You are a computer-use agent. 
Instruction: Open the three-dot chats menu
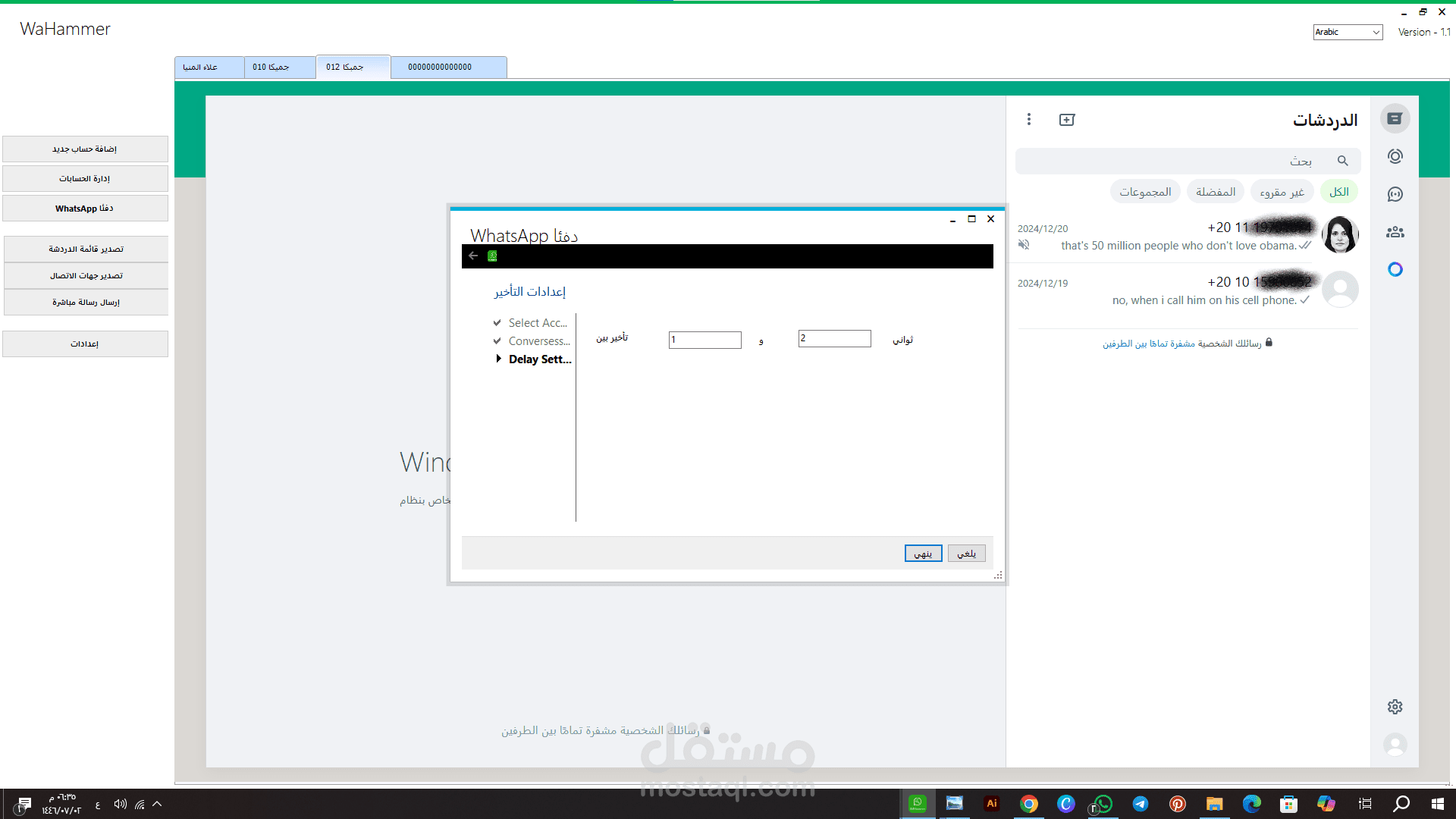pyautogui.click(x=1029, y=119)
